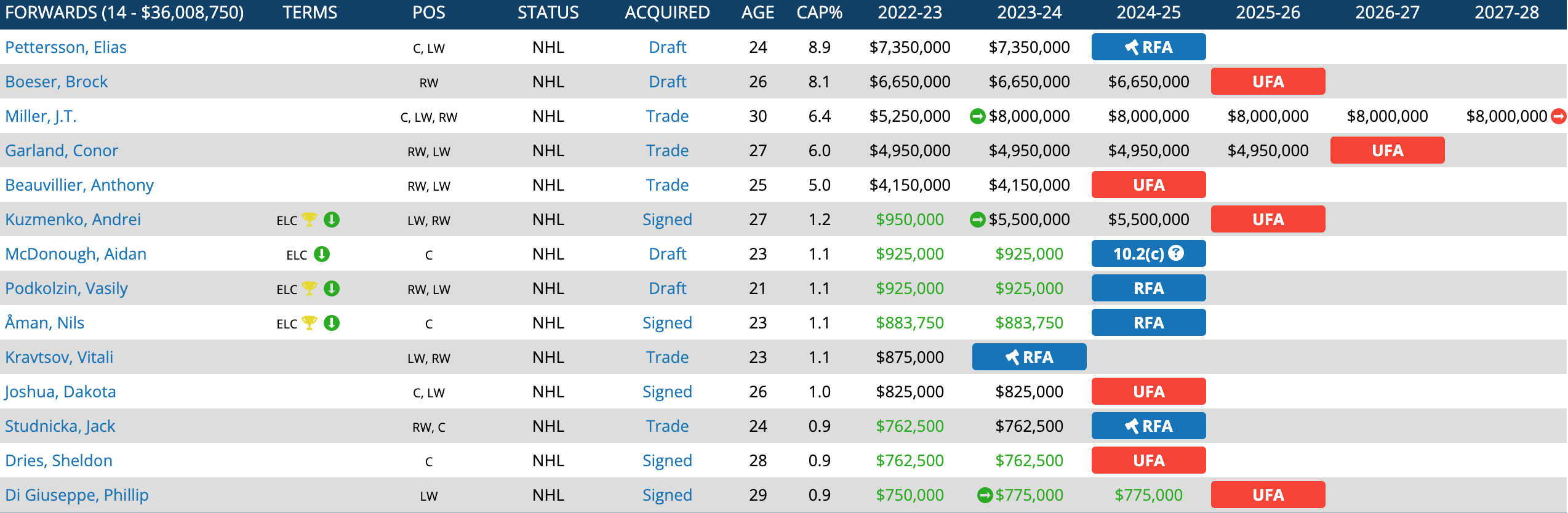Click Boeser's red UFA badge
This screenshot has height=513, width=1568.
(x=1268, y=81)
